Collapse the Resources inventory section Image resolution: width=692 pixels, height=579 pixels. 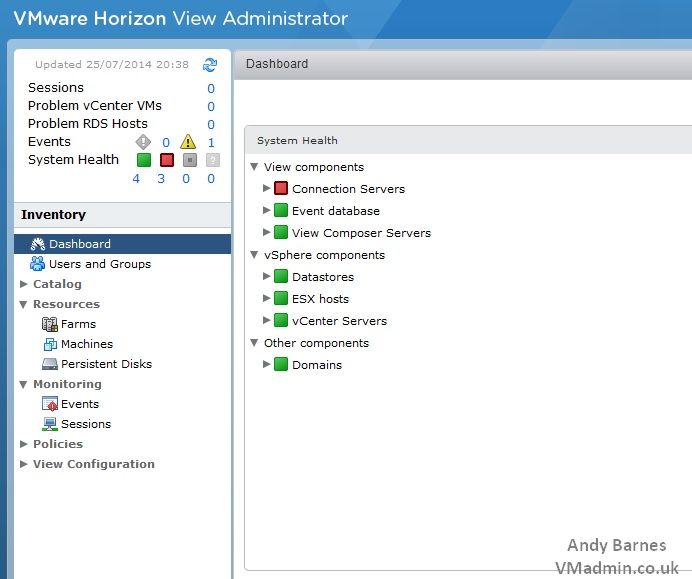point(23,304)
